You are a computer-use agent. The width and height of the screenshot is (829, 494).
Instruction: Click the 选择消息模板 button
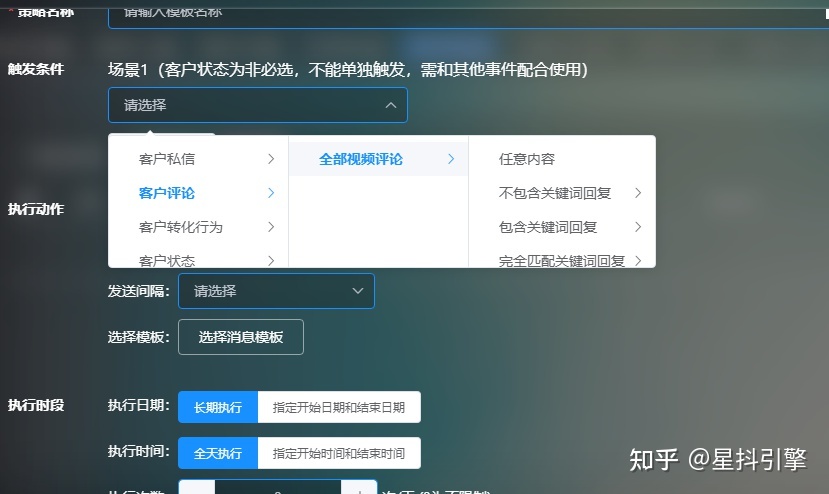point(240,337)
